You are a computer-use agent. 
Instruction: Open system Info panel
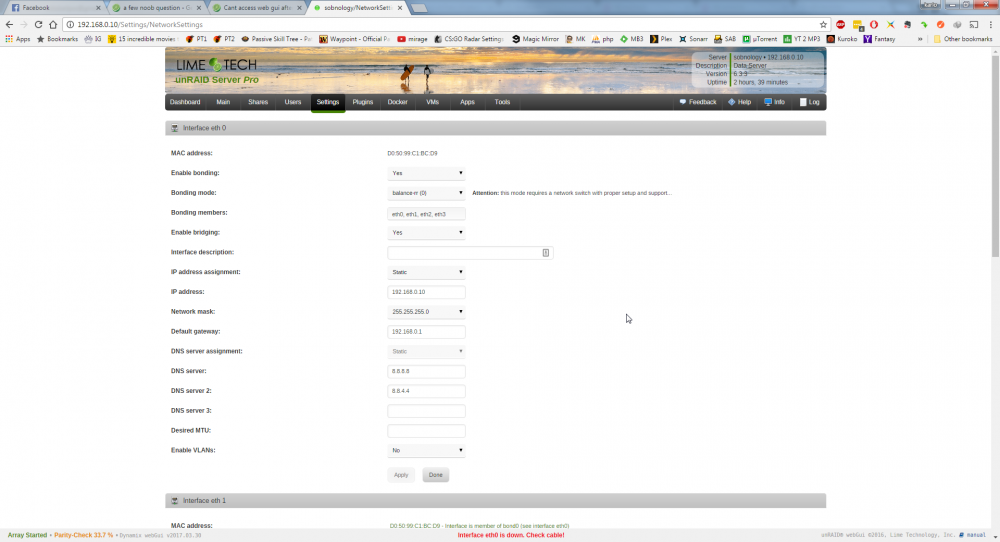click(774, 102)
